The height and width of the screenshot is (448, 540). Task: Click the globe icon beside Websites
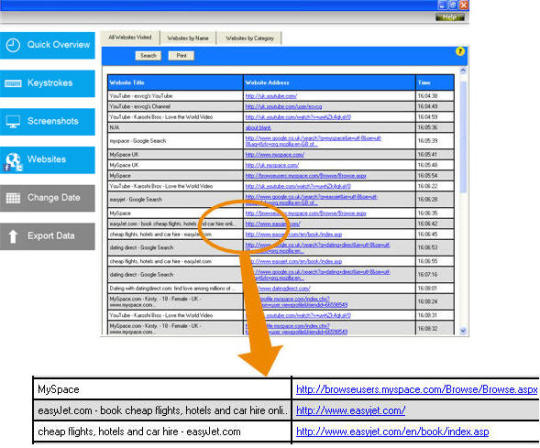(13, 162)
